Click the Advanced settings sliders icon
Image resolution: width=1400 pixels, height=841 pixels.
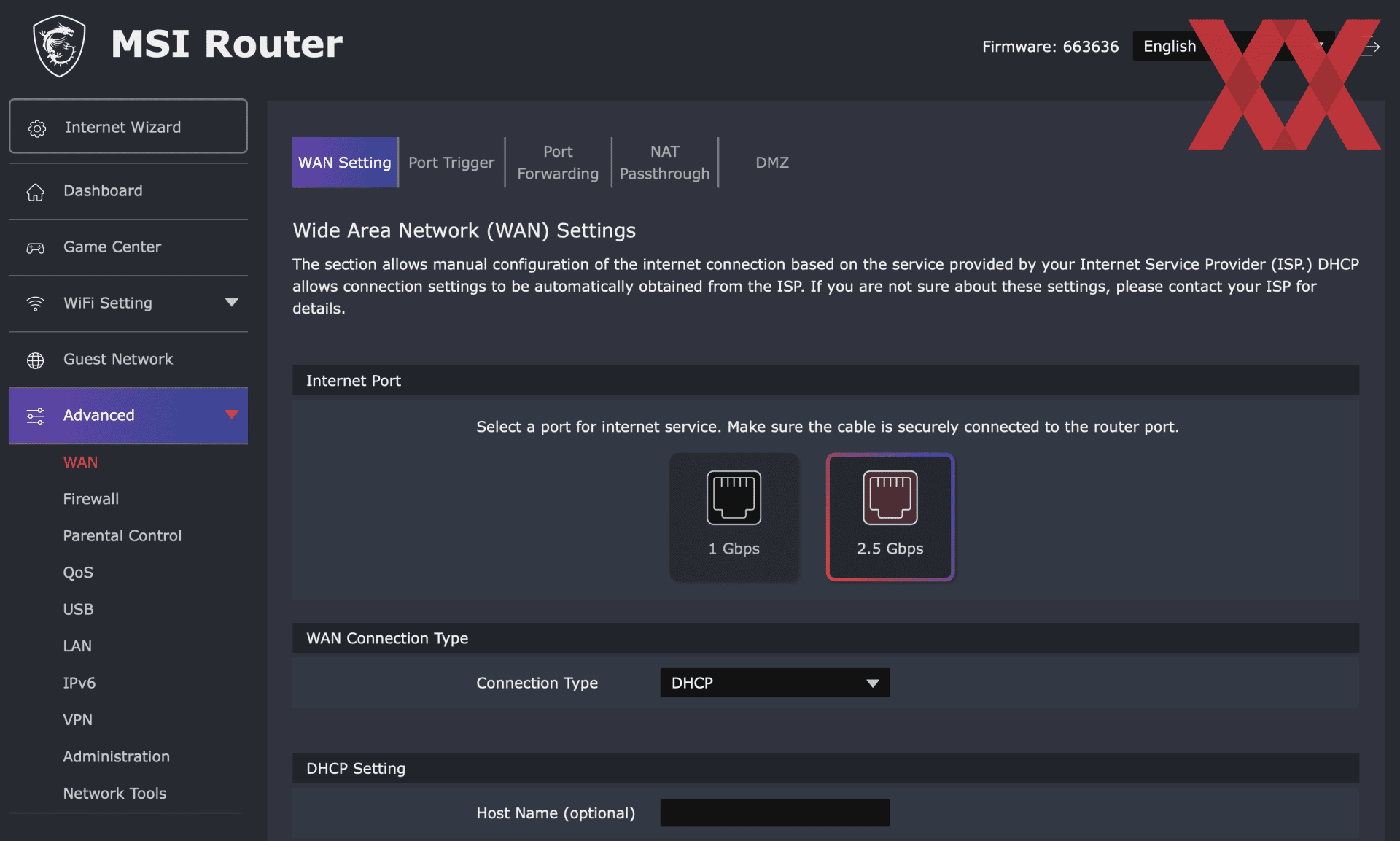35,415
